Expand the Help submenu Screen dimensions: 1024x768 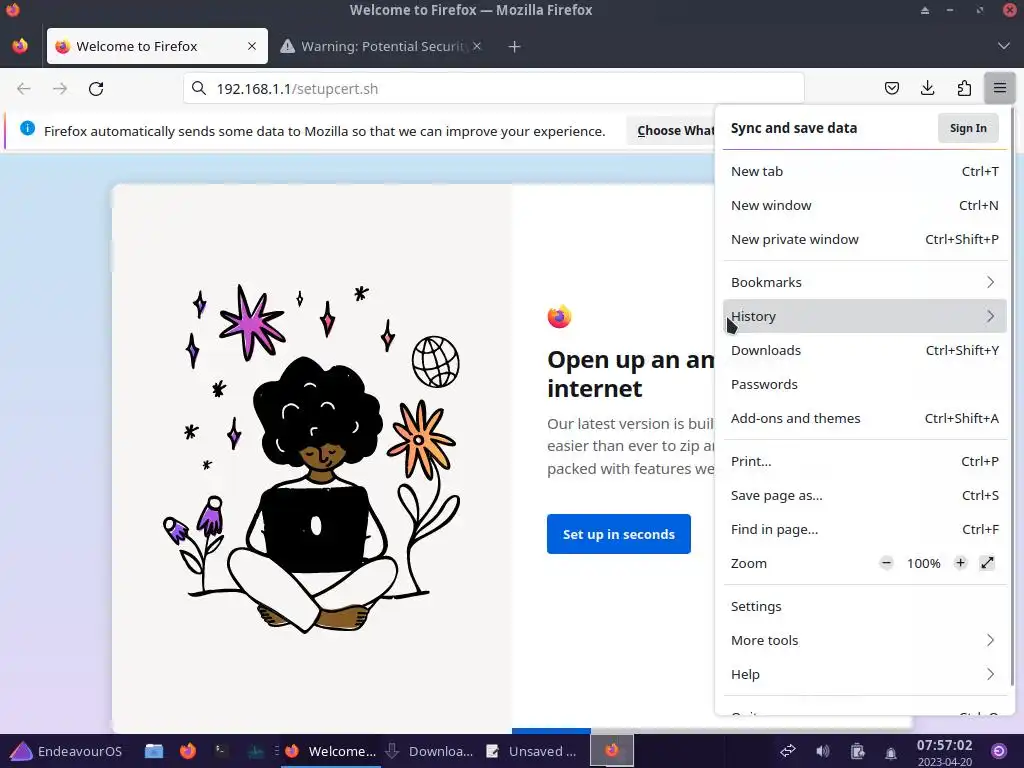[x=865, y=674]
